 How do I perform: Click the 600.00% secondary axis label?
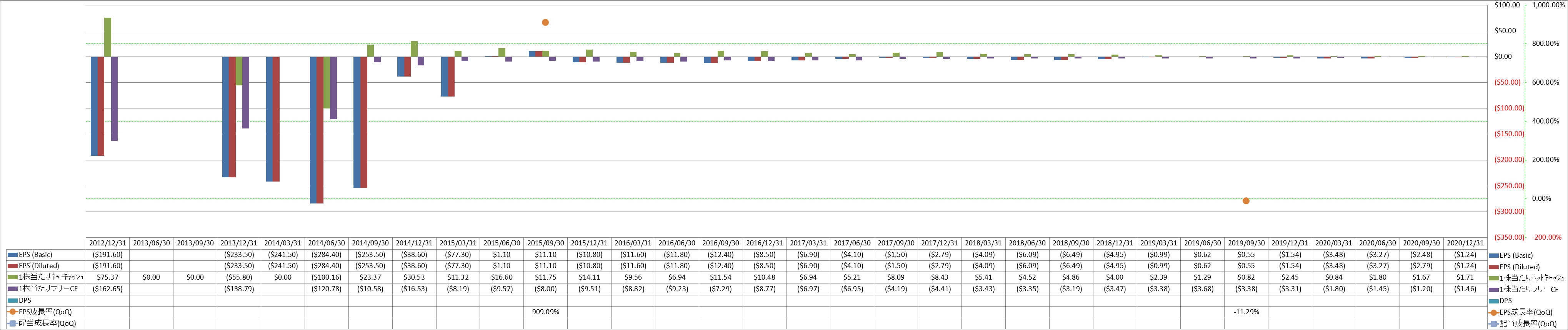pyautogui.click(x=1545, y=82)
